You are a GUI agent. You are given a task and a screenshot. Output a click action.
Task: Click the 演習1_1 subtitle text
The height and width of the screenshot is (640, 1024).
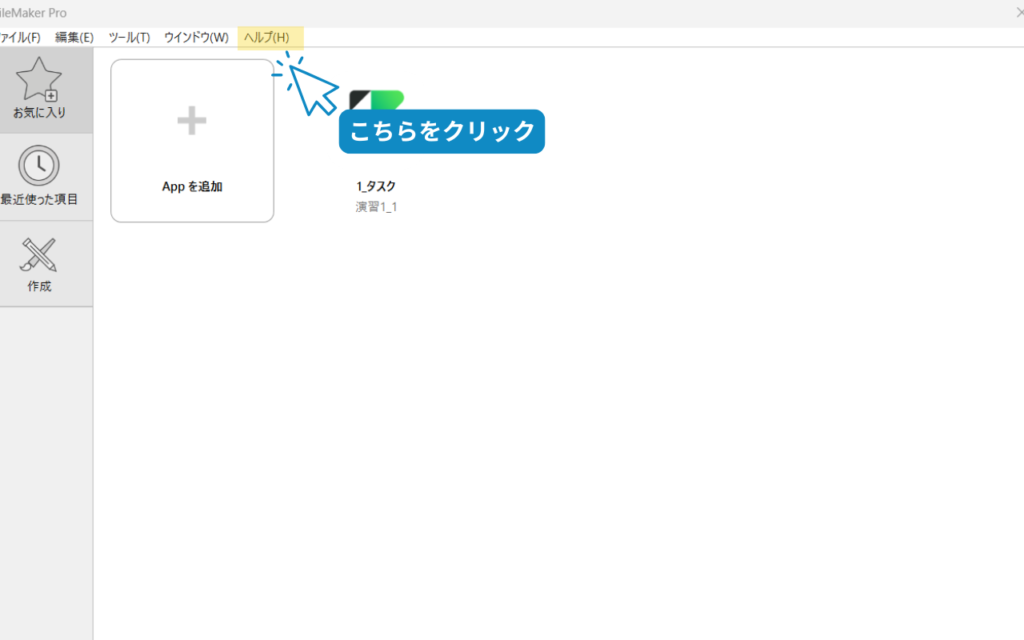click(x=376, y=207)
